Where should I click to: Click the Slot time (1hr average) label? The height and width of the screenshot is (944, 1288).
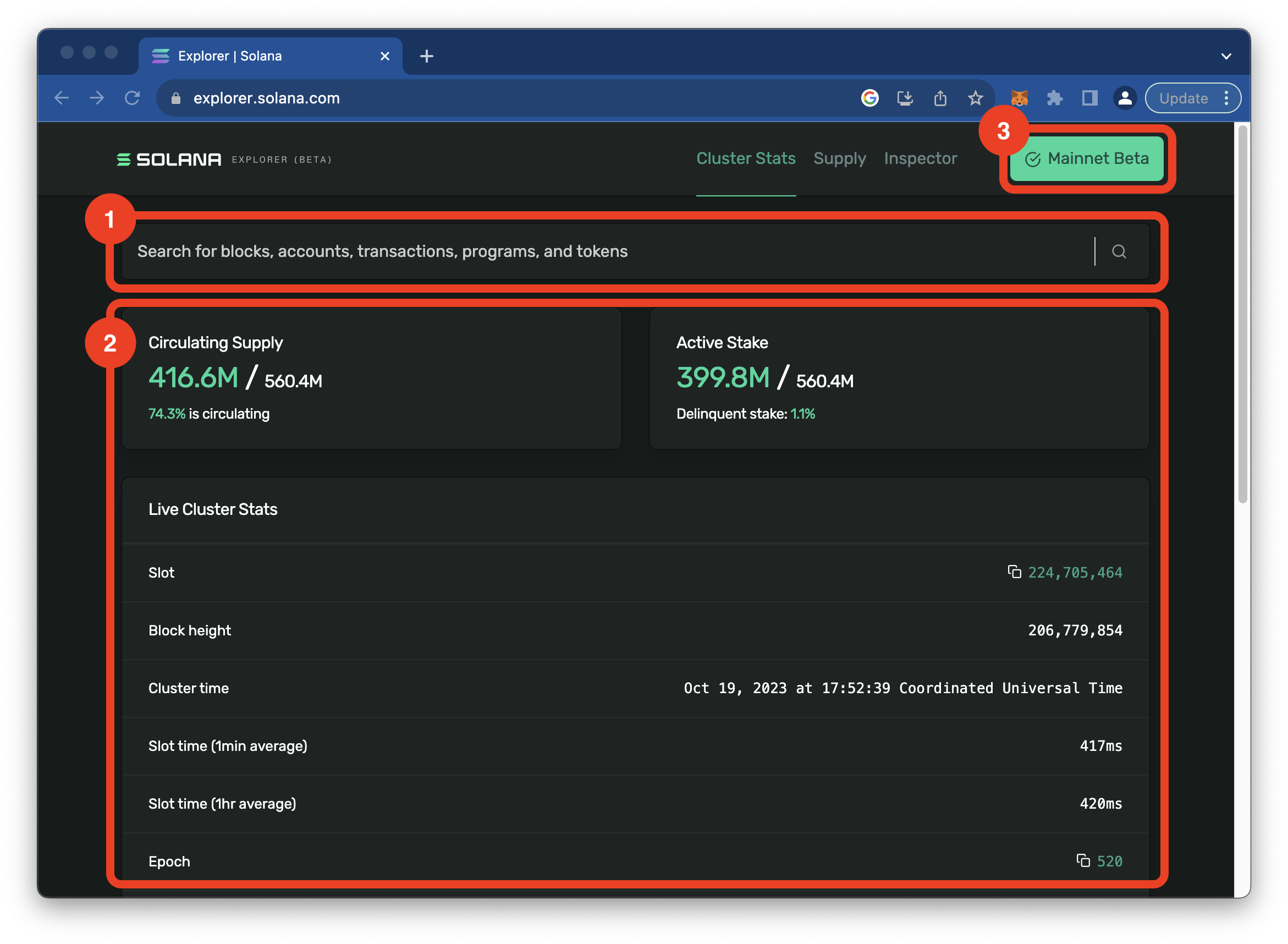point(222,803)
